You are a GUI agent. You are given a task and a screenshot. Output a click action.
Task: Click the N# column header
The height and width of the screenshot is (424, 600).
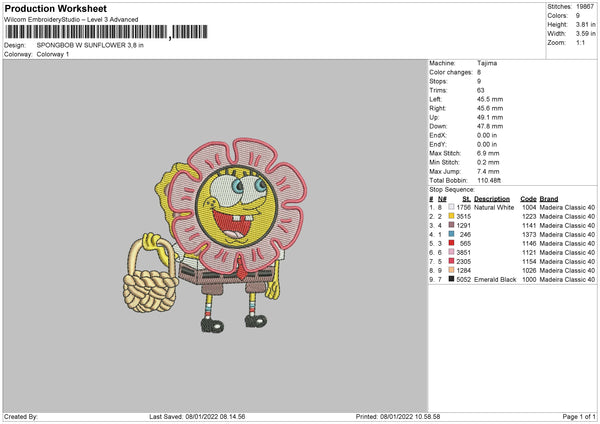coord(442,199)
